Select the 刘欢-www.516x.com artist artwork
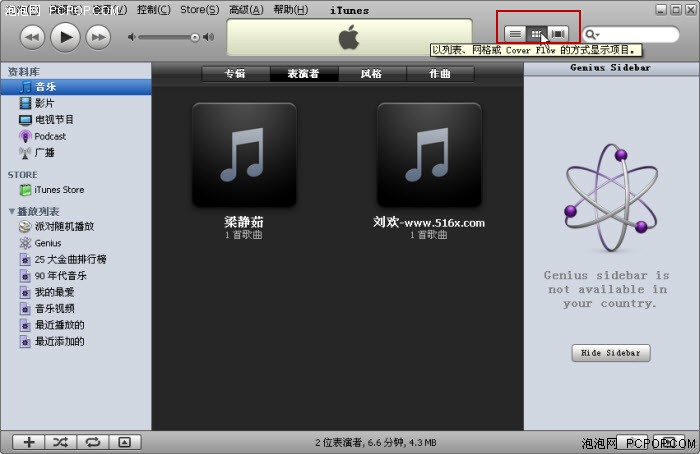Image resolution: width=700 pixels, height=454 pixels. 429,155
